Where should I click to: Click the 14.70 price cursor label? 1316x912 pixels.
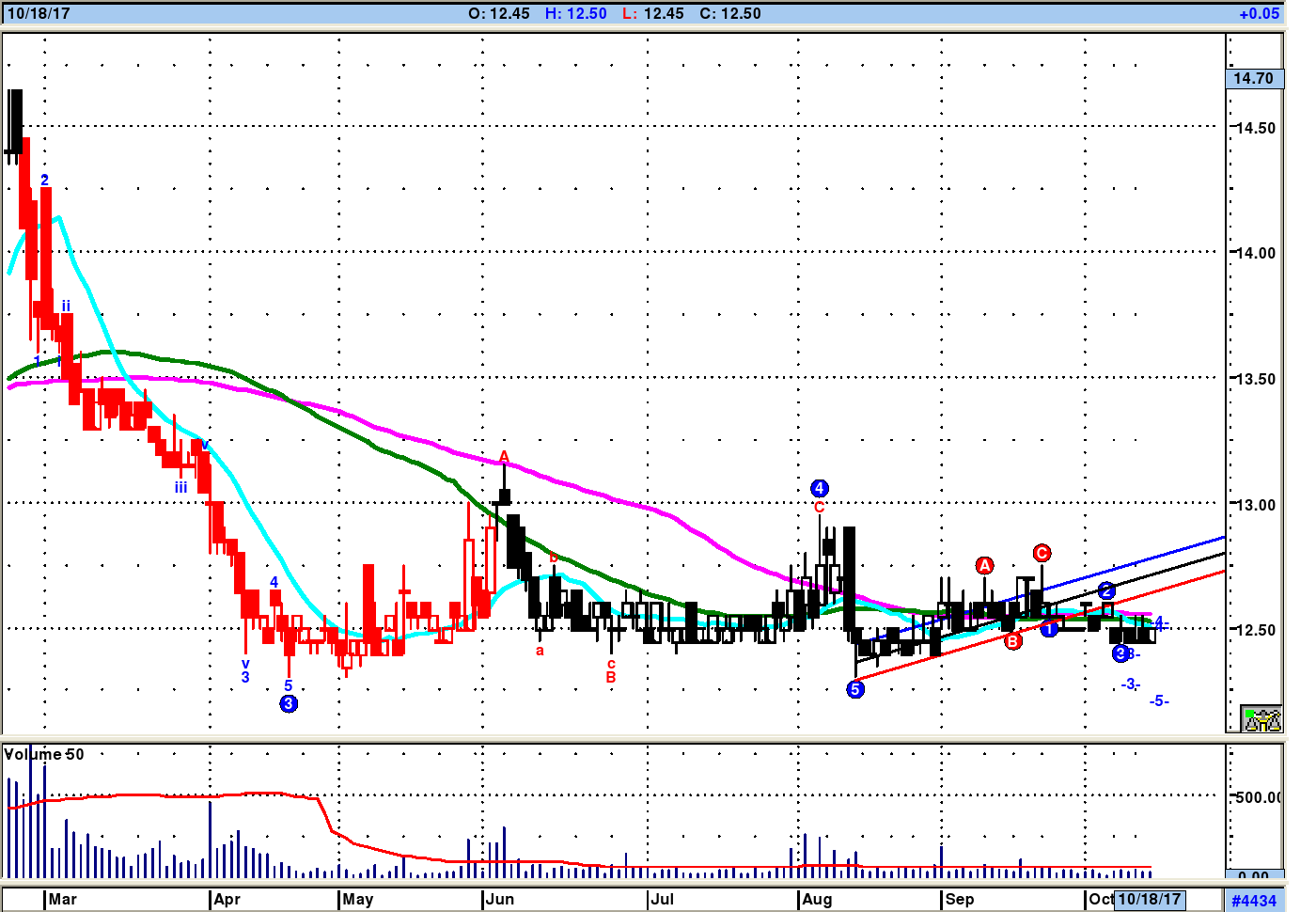tap(1255, 79)
